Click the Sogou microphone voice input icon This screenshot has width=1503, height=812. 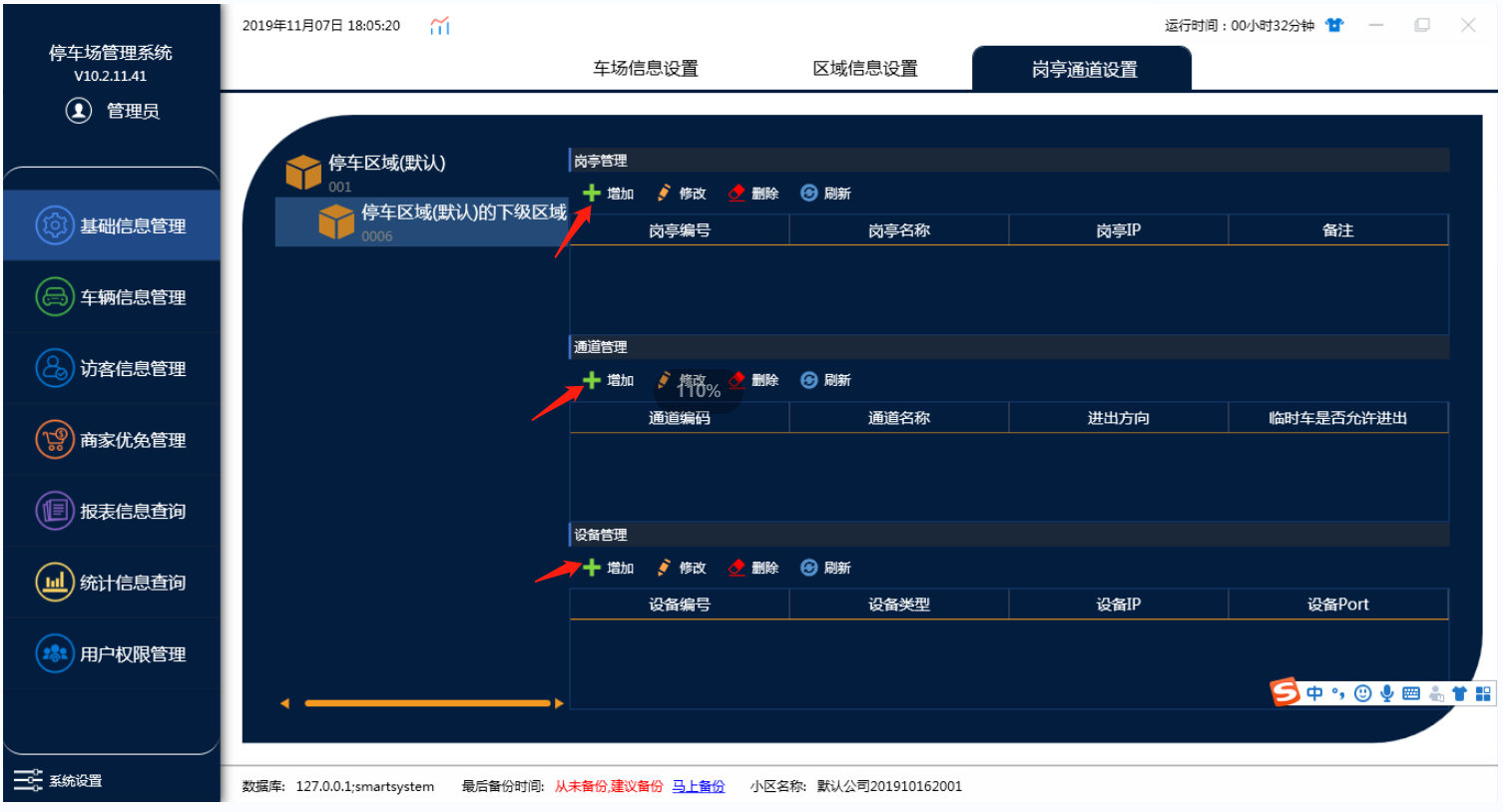(x=1387, y=693)
